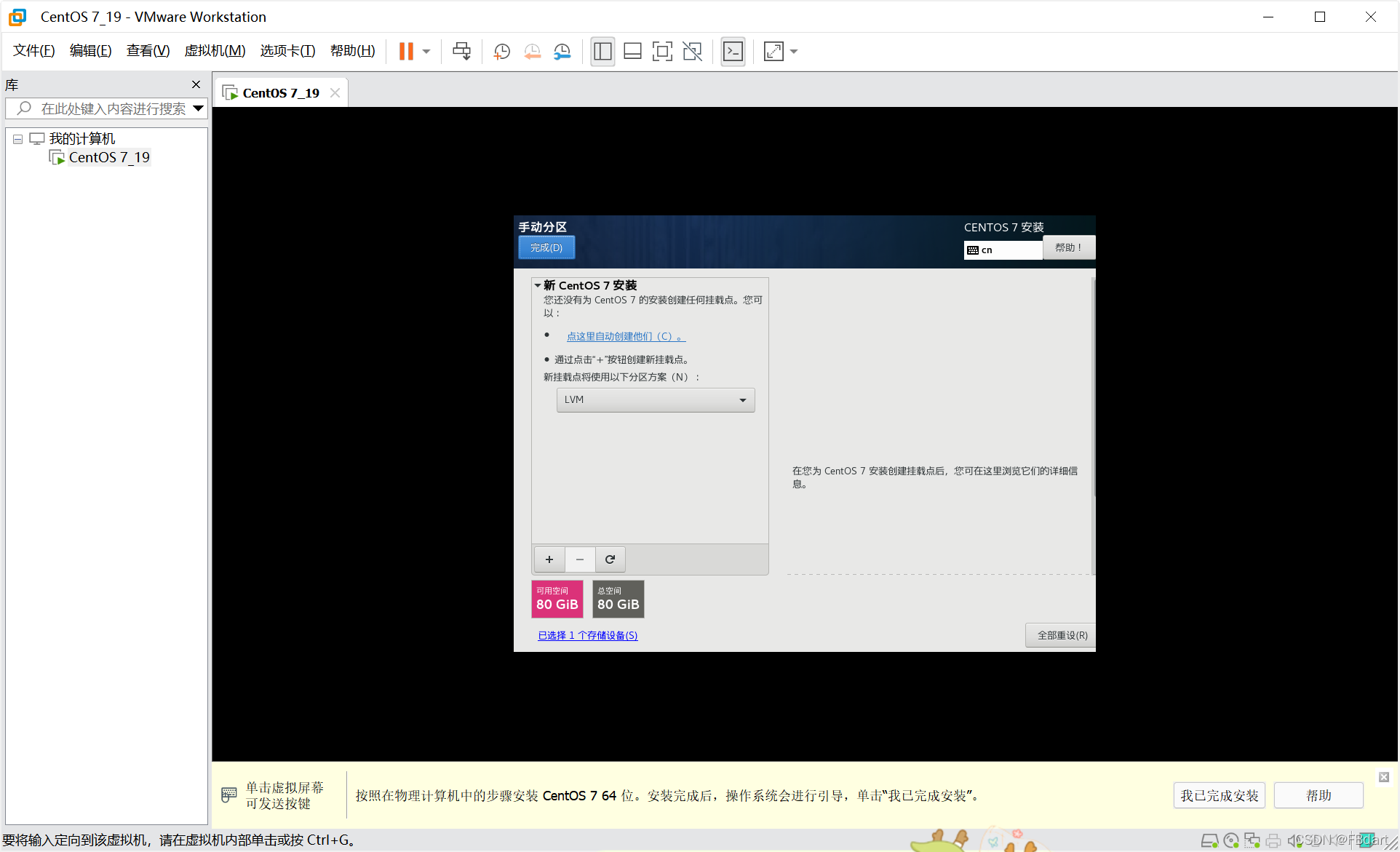
Task: Open the pause button dropdown arrow
Action: coord(426,51)
